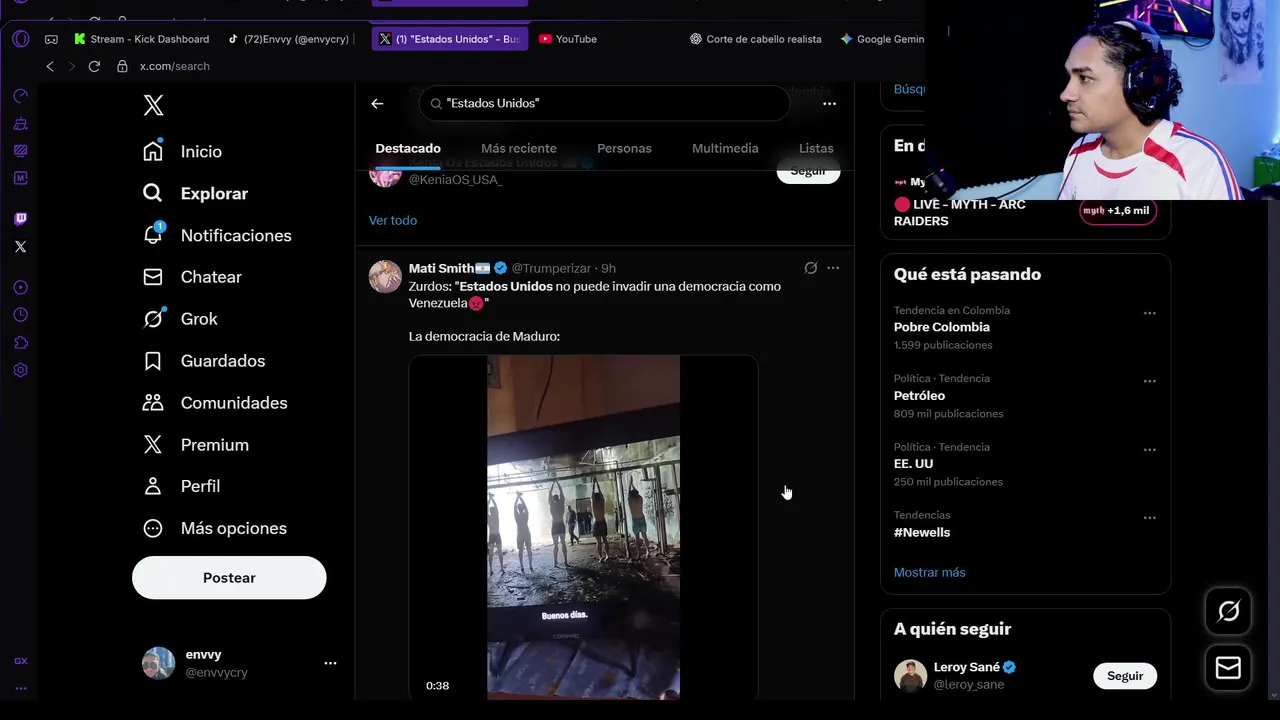Click the GX icon at sidebar bottom

pyautogui.click(x=21, y=661)
